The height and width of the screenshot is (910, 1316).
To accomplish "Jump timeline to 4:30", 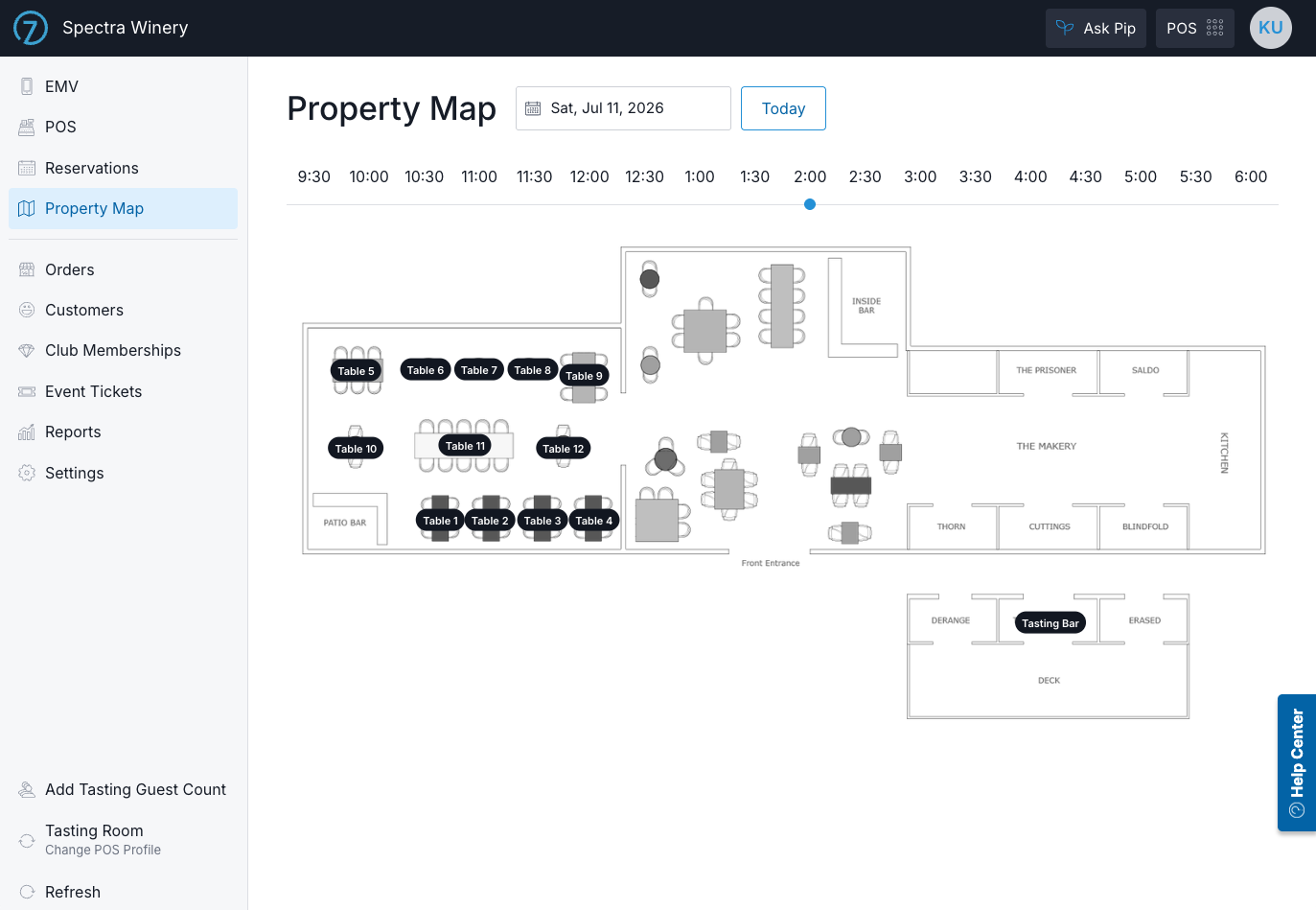I will click(x=1086, y=176).
